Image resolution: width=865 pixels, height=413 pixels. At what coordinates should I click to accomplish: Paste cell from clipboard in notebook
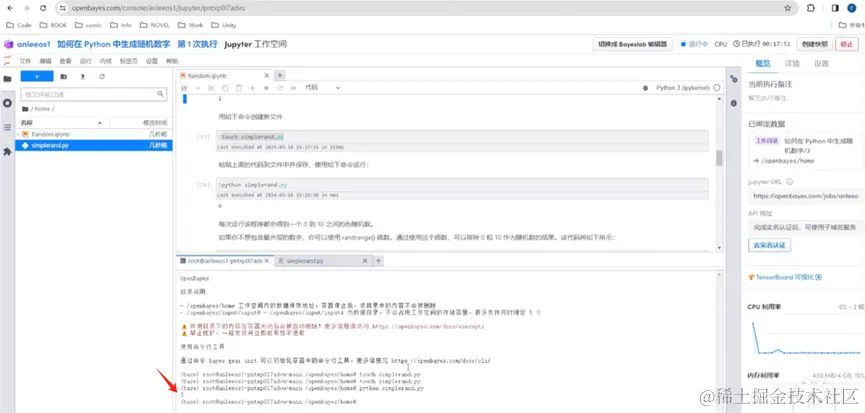pyautogui.click(x=239, y=88)
